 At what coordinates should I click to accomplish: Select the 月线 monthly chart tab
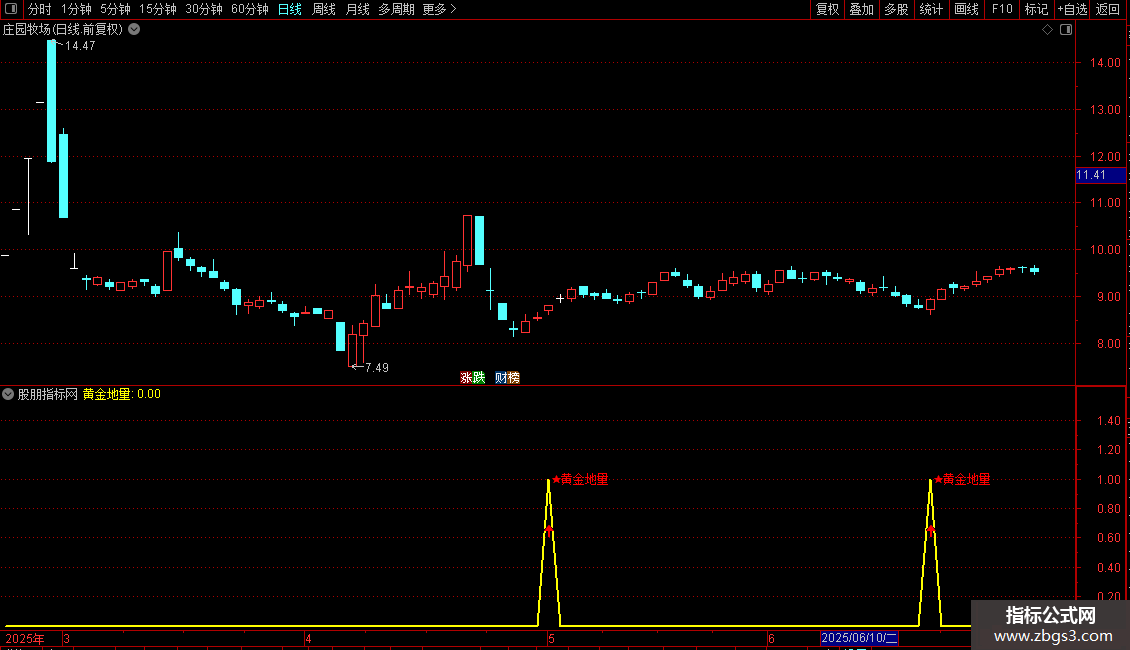357,9
